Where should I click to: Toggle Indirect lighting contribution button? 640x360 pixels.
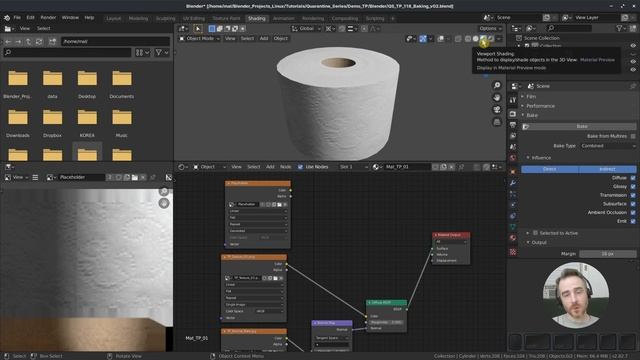point(607,169)
